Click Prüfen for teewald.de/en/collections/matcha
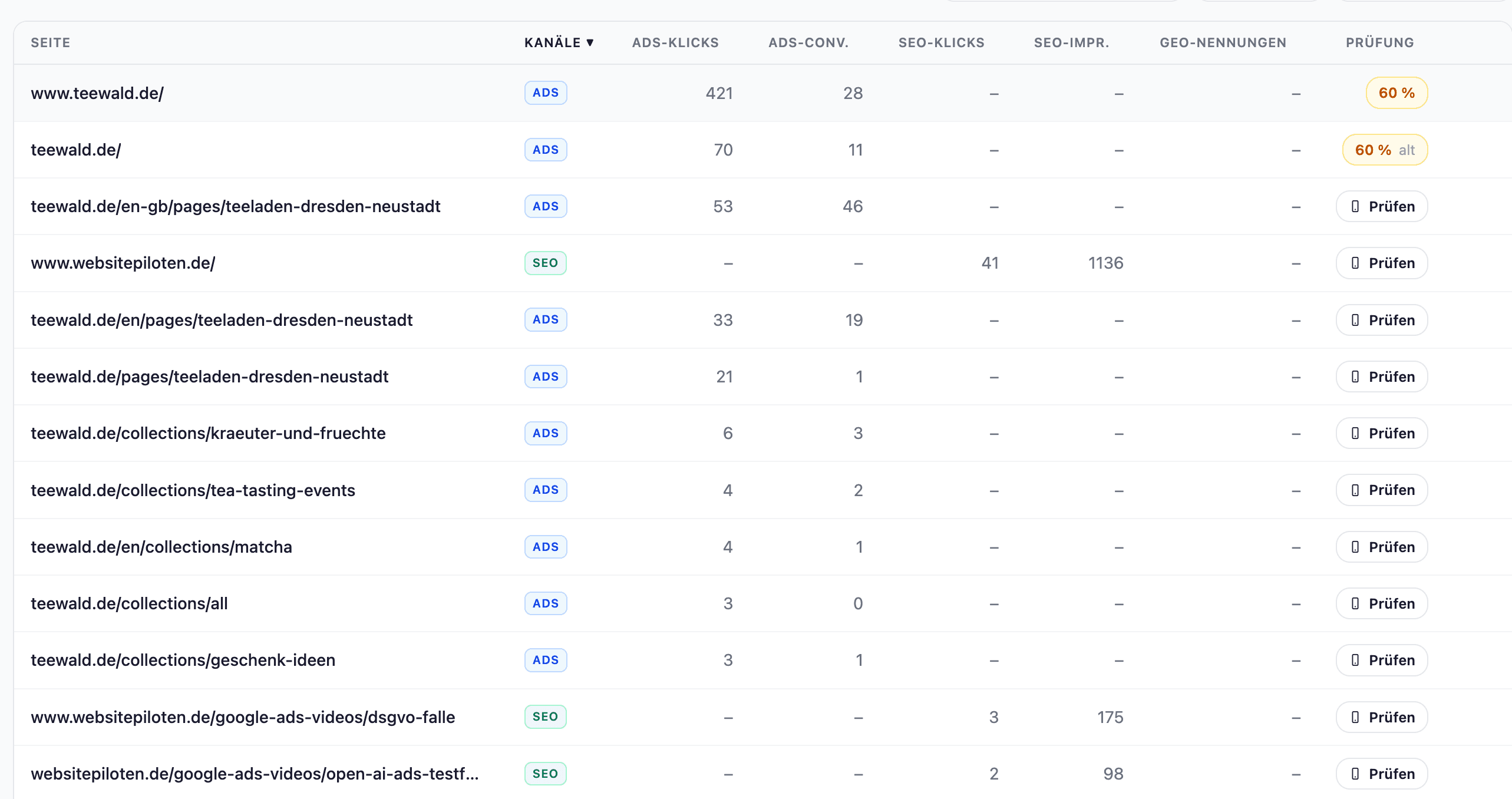 [1382, 547]
